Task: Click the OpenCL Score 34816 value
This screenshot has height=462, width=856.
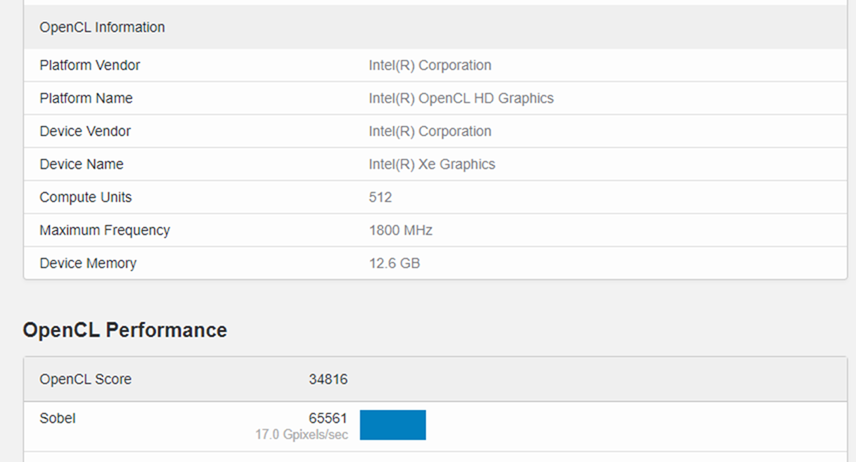Action: click(328, 379)
